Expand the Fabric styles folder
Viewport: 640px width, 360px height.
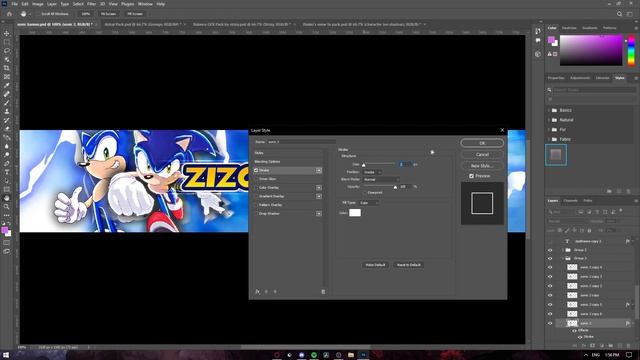click(x=549, y=139)
